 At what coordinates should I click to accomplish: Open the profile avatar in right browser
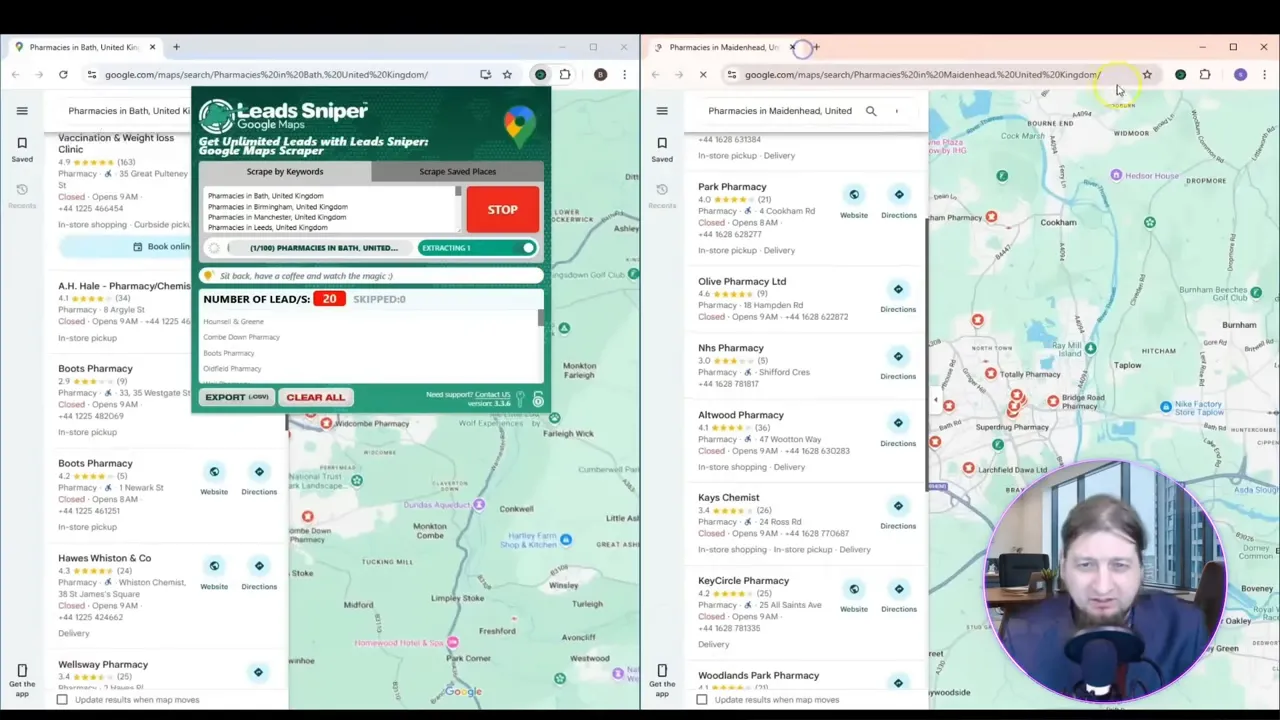tap(1240, 74)
